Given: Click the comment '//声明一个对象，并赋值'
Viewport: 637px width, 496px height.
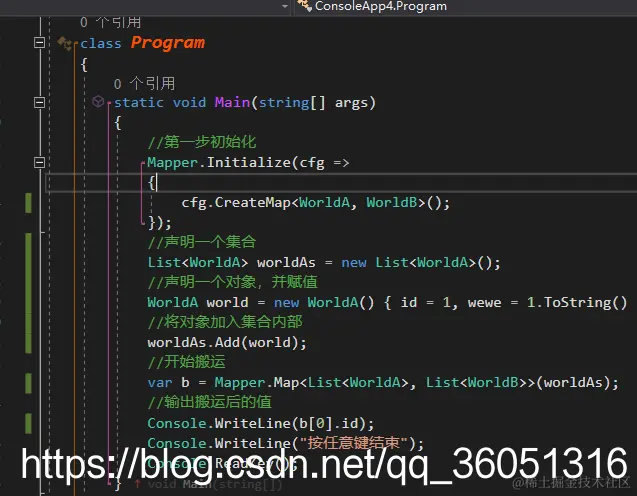Looking at the screenshot, I should point(232,282).
